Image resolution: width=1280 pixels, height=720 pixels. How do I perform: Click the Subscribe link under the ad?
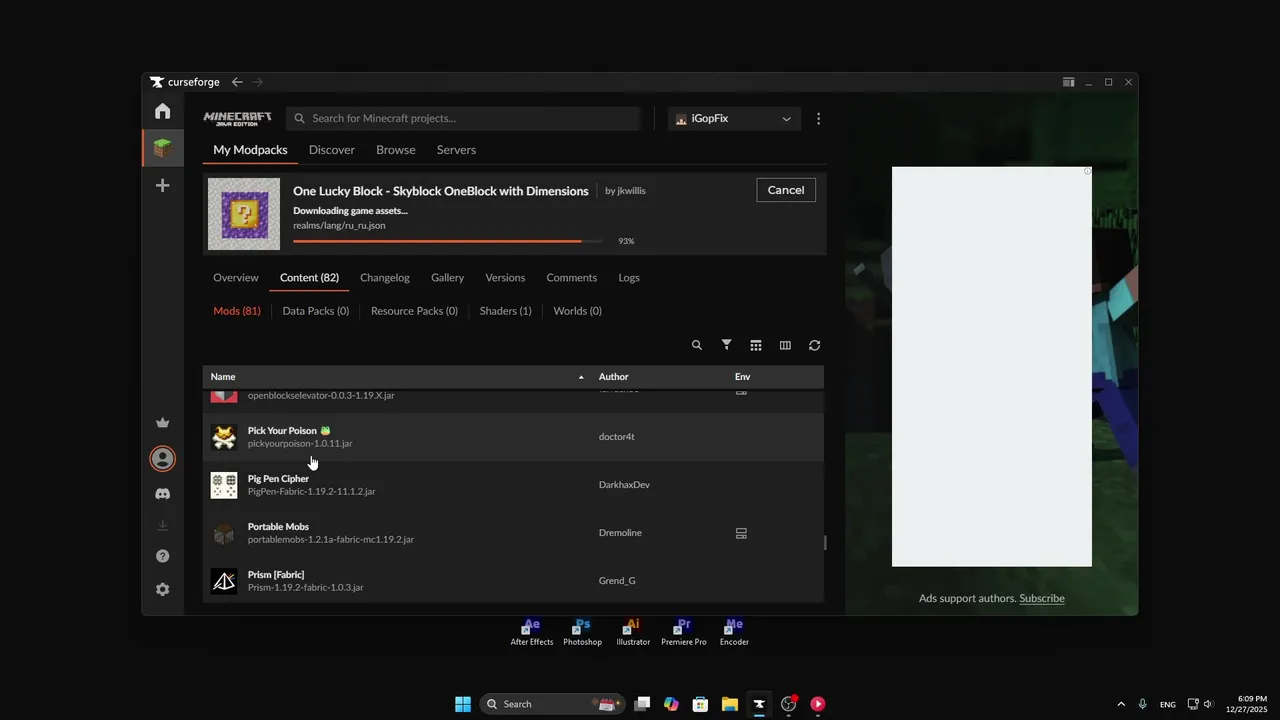point(1042,598)
